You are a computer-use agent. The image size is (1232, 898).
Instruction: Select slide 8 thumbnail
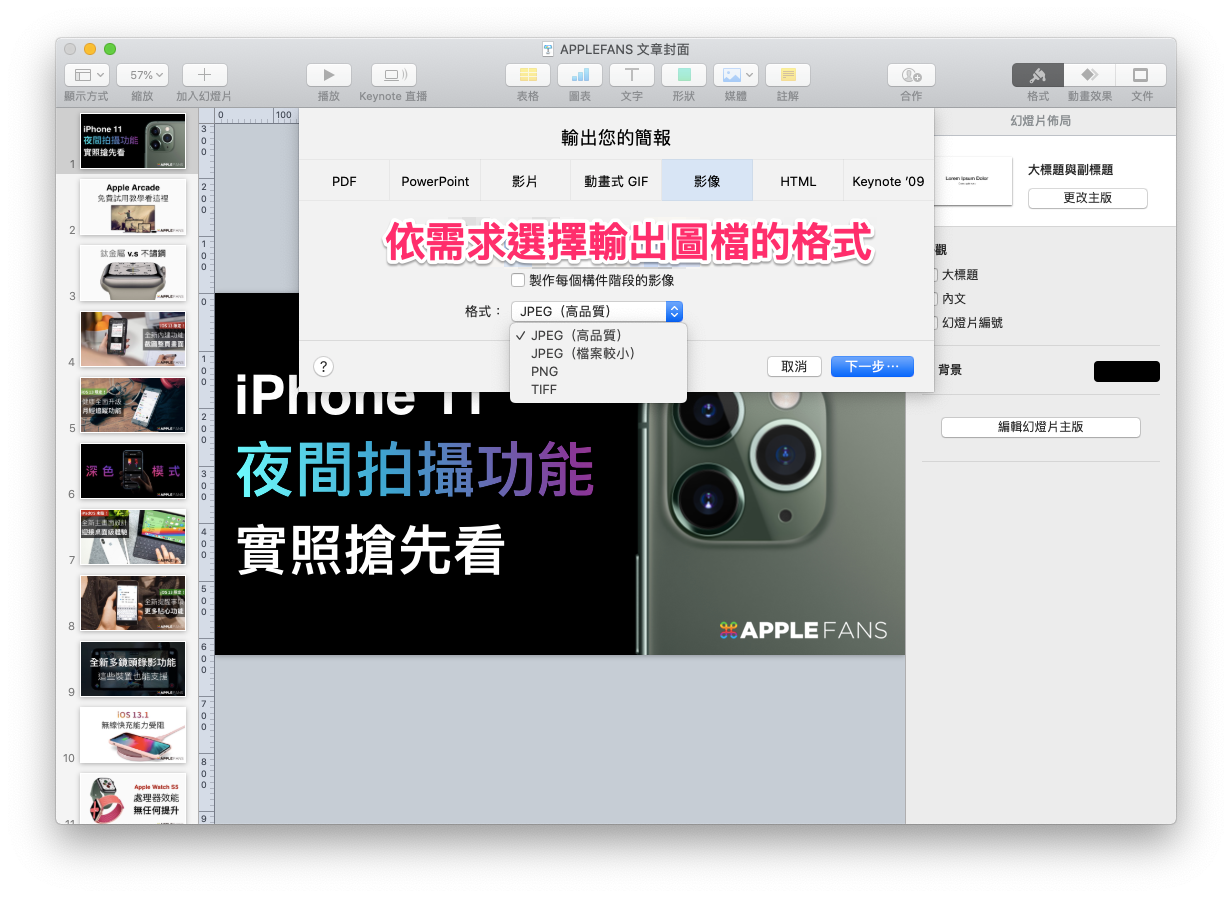point(133,603)
